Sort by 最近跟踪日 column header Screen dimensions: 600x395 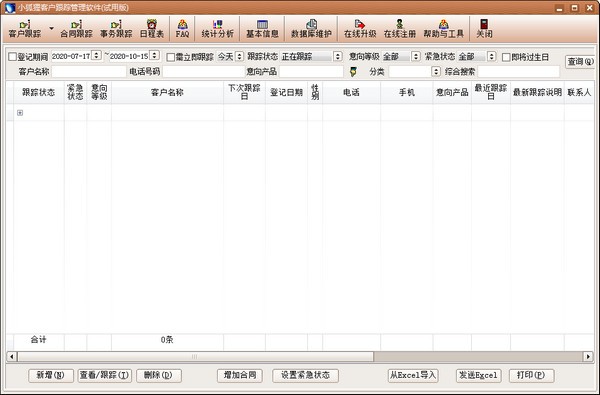[x=491, y=92]
